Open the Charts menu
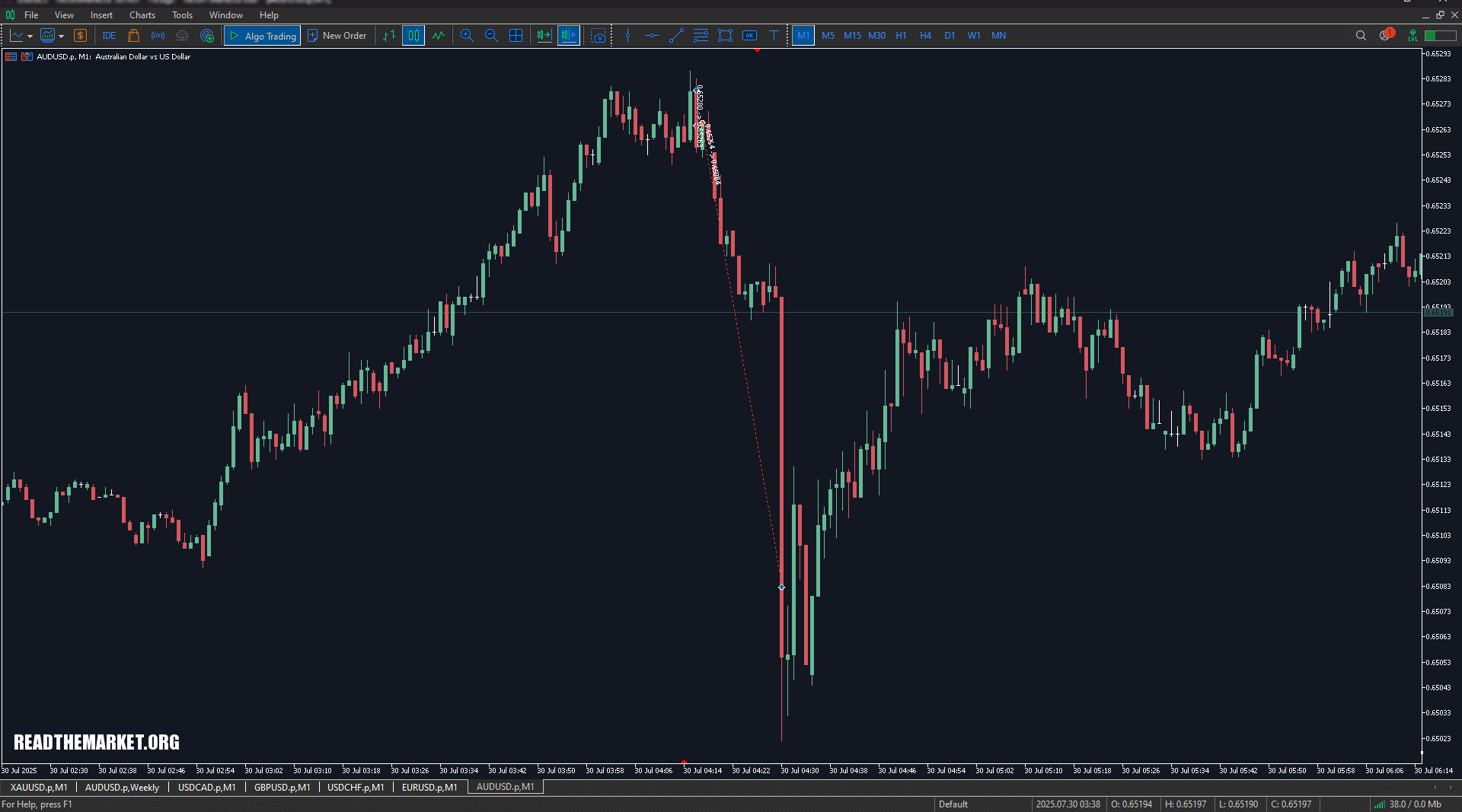The height and width of the screenshot is (812, 1462). pos(142,15)
